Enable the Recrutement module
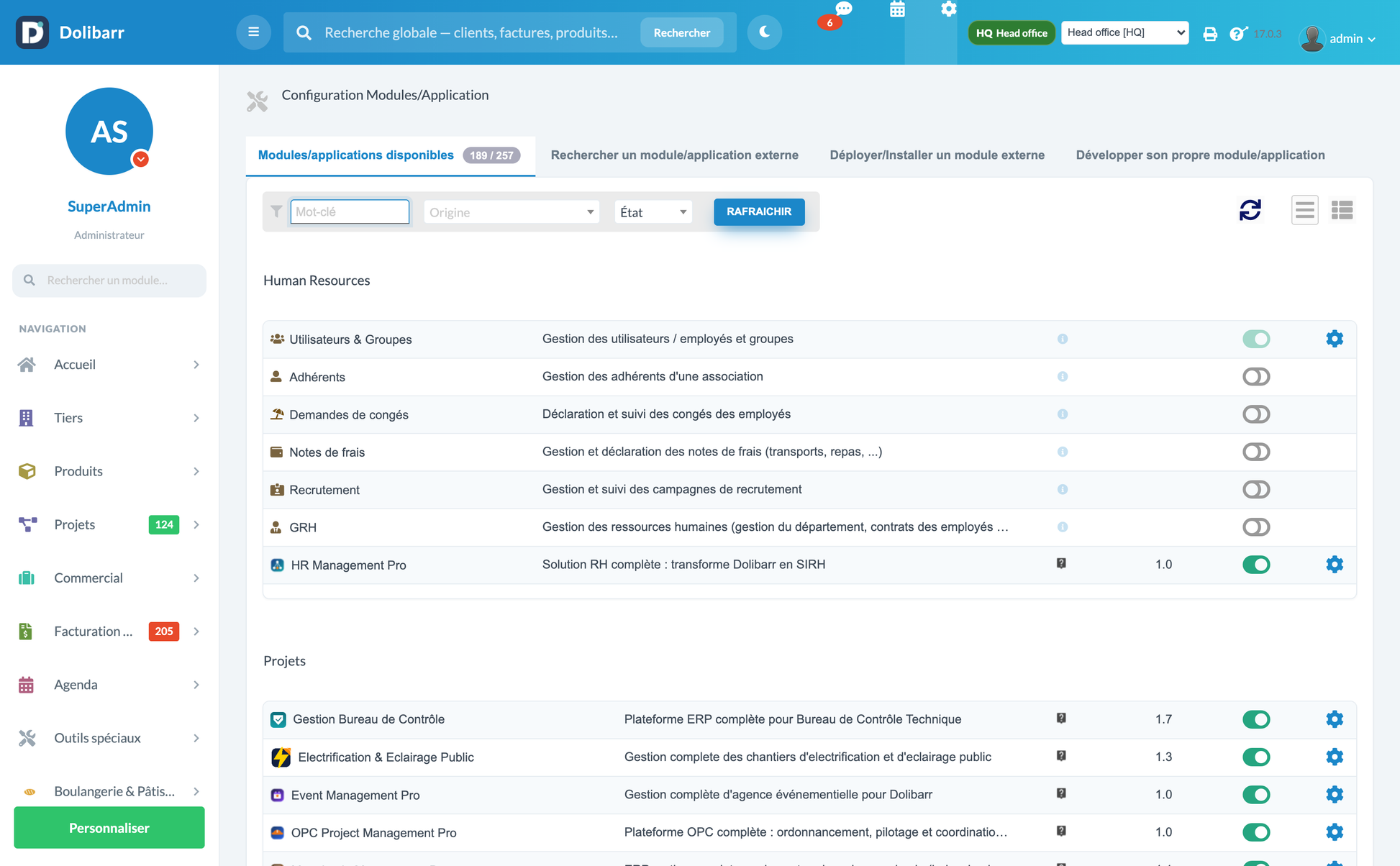The width and height of the screenshot is (1400, 866). pos(1256,490)
